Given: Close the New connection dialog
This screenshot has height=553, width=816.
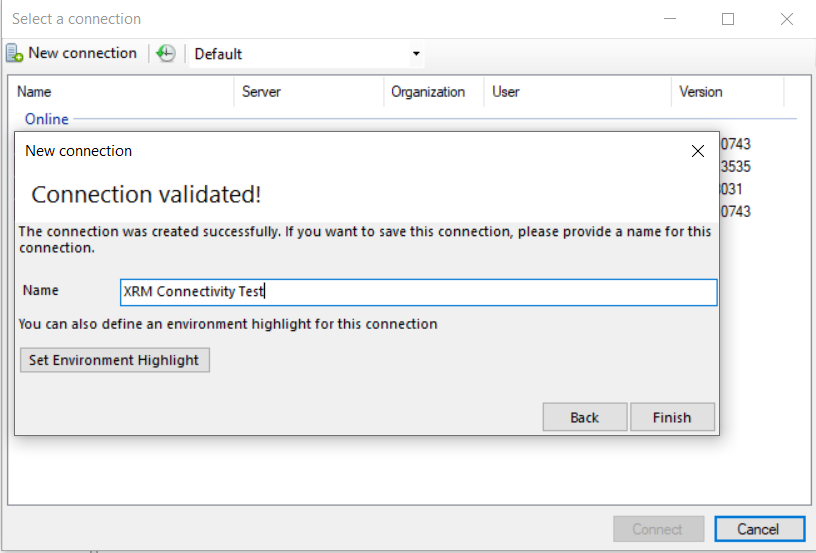Looking at the screenshot, I should [698, 151].
